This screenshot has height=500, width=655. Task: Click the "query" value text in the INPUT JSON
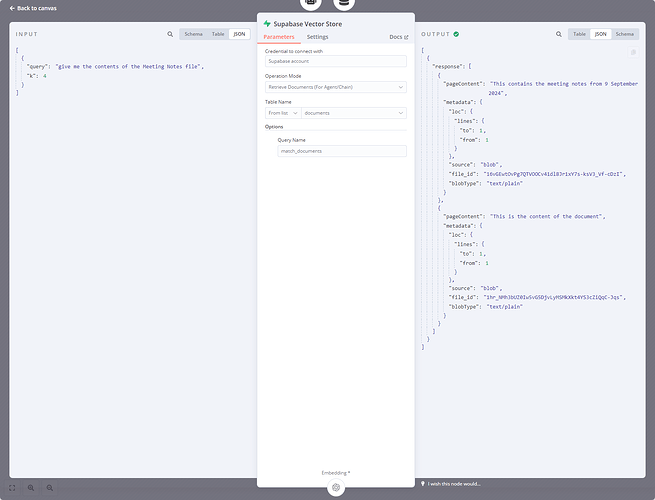[x=129, y=66]
